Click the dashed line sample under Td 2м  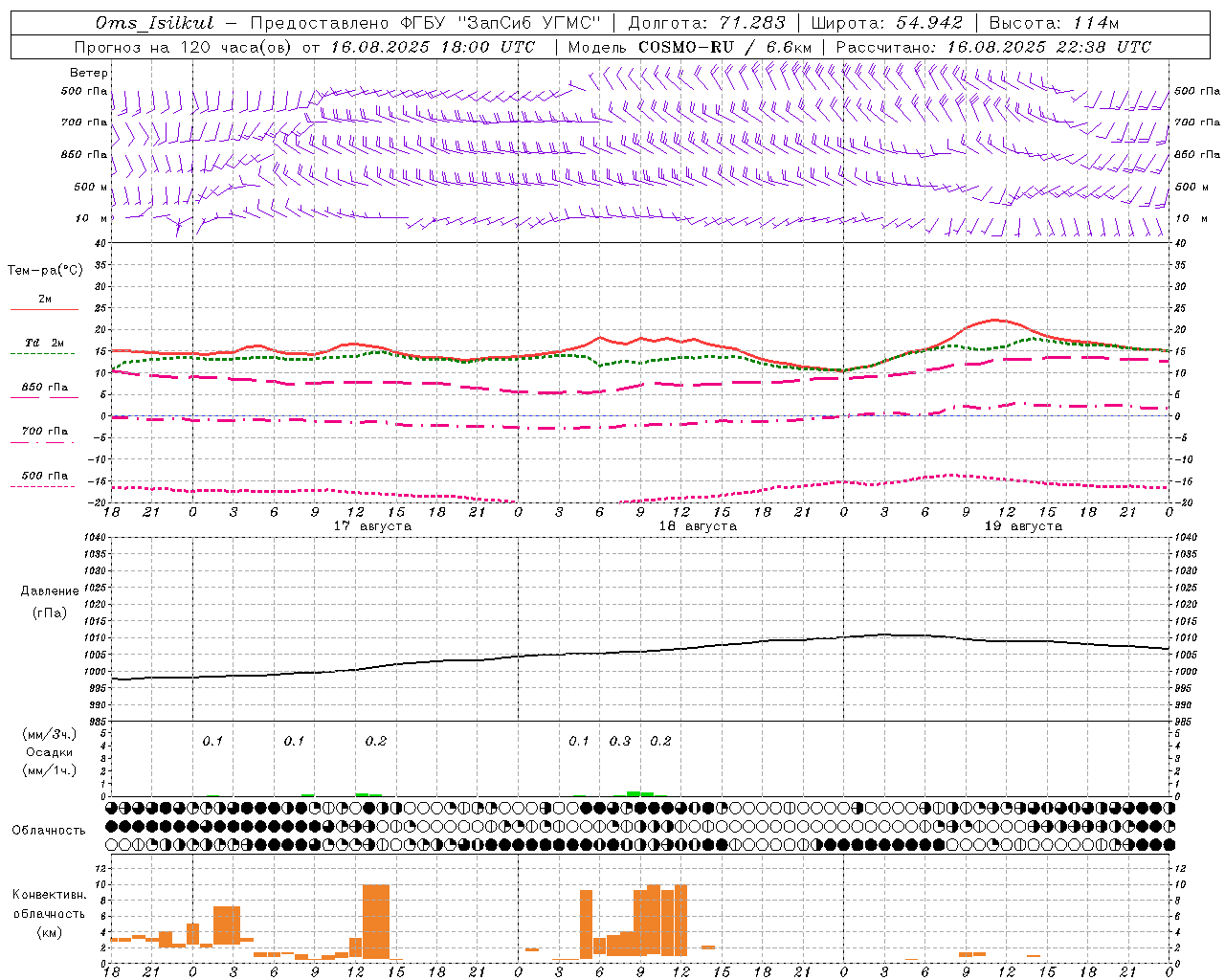42,354
